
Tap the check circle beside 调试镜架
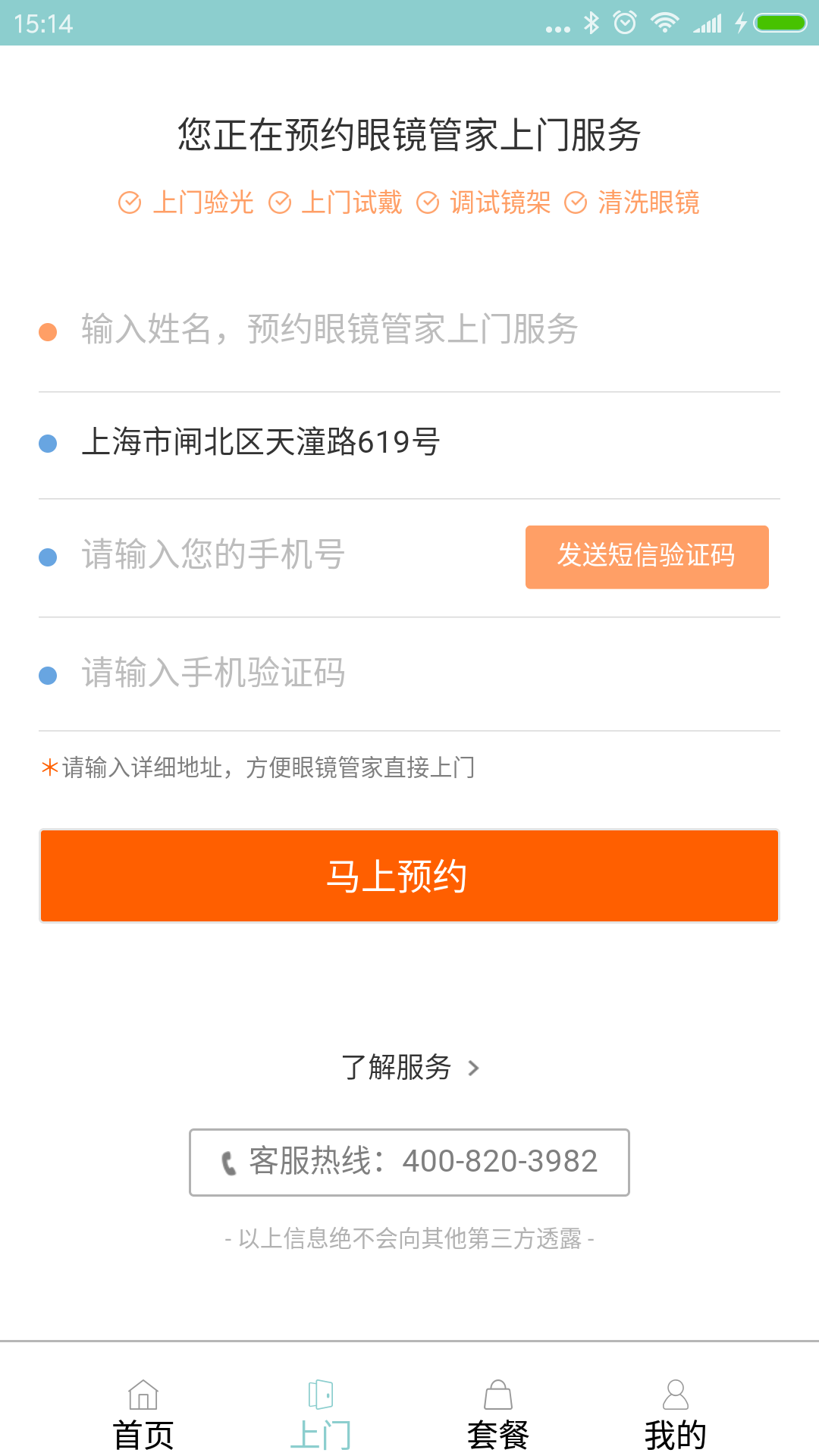tap(428, 203)
